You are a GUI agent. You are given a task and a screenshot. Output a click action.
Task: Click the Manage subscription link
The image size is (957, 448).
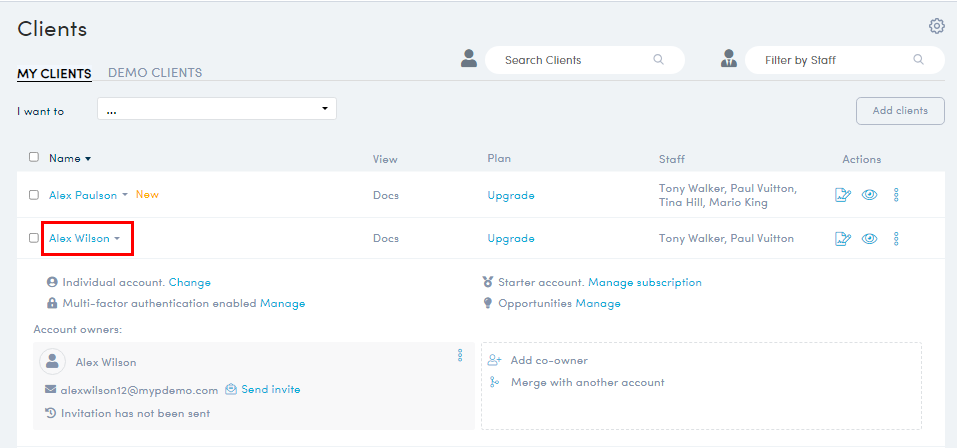pos(645,283)
